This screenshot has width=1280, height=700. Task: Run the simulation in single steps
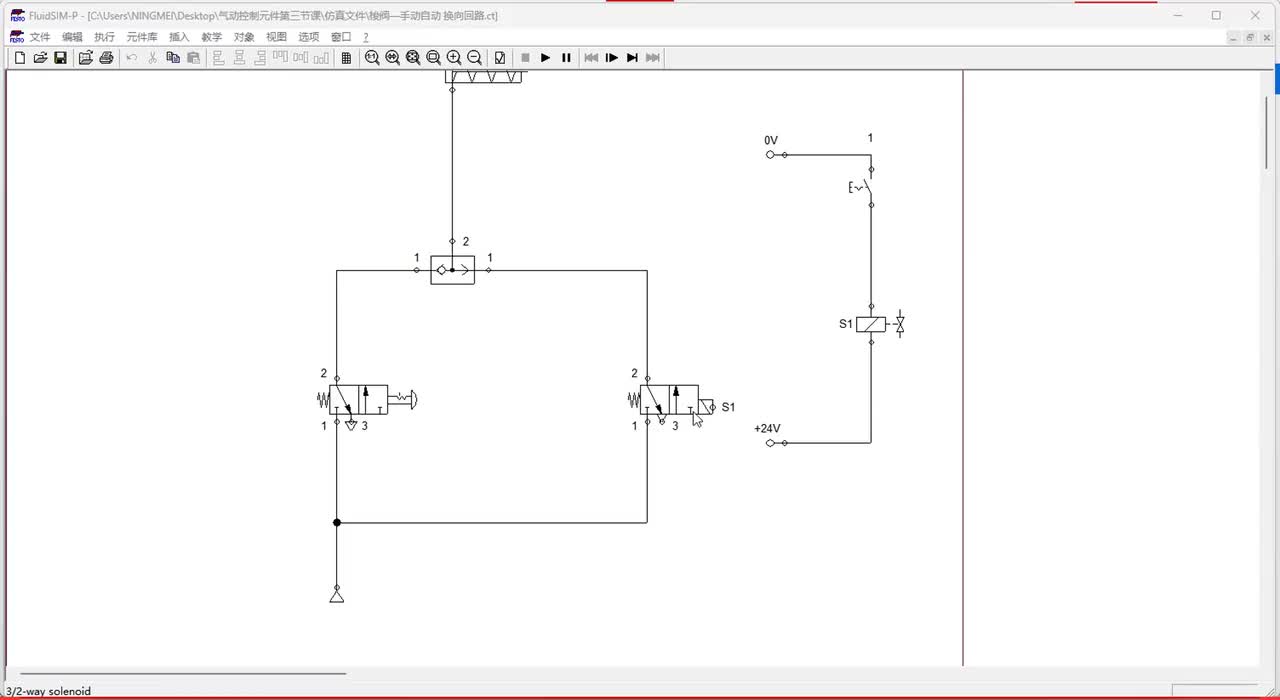tap(612, 58)
